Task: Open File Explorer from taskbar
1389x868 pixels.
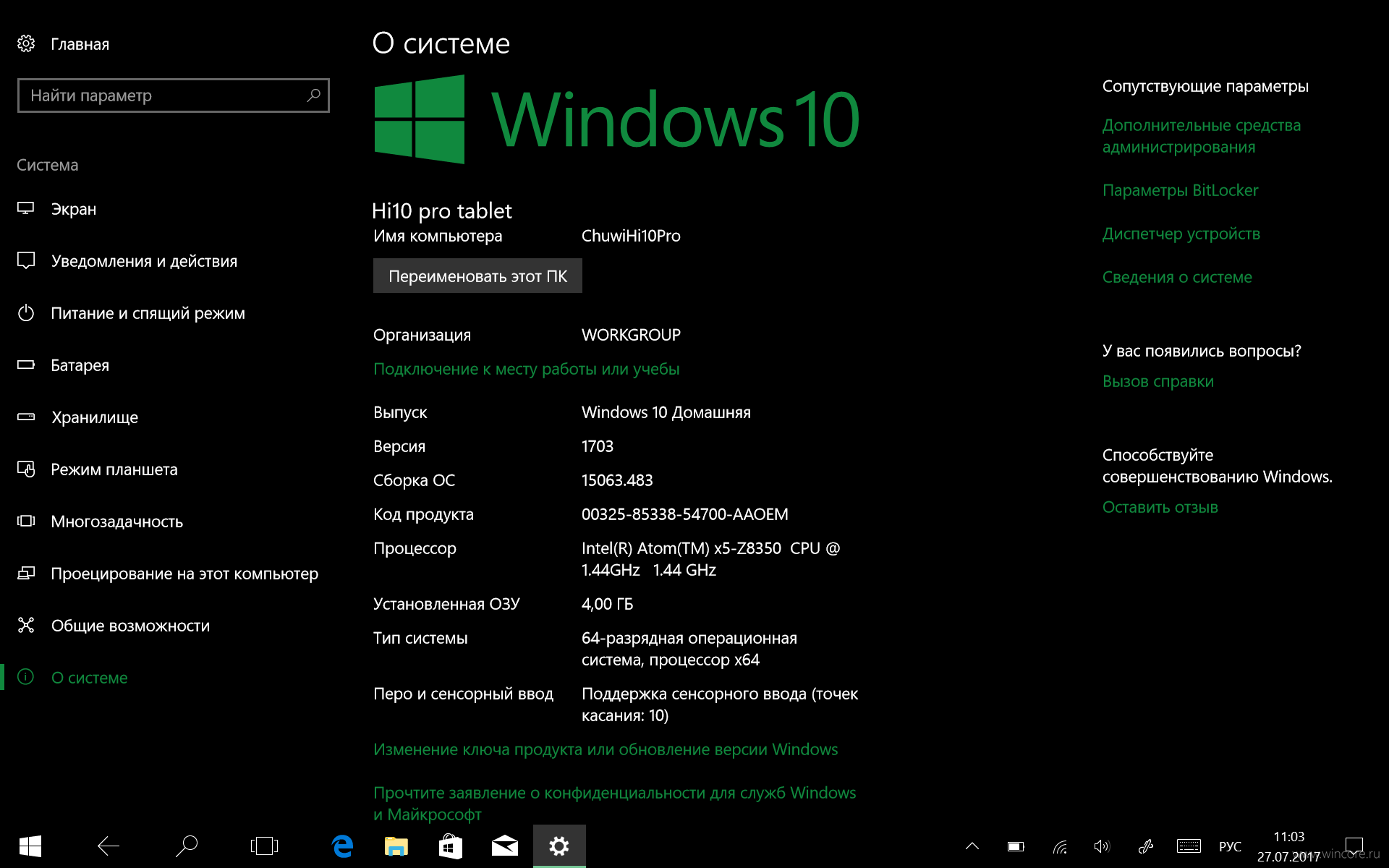Action: [396, 846]
